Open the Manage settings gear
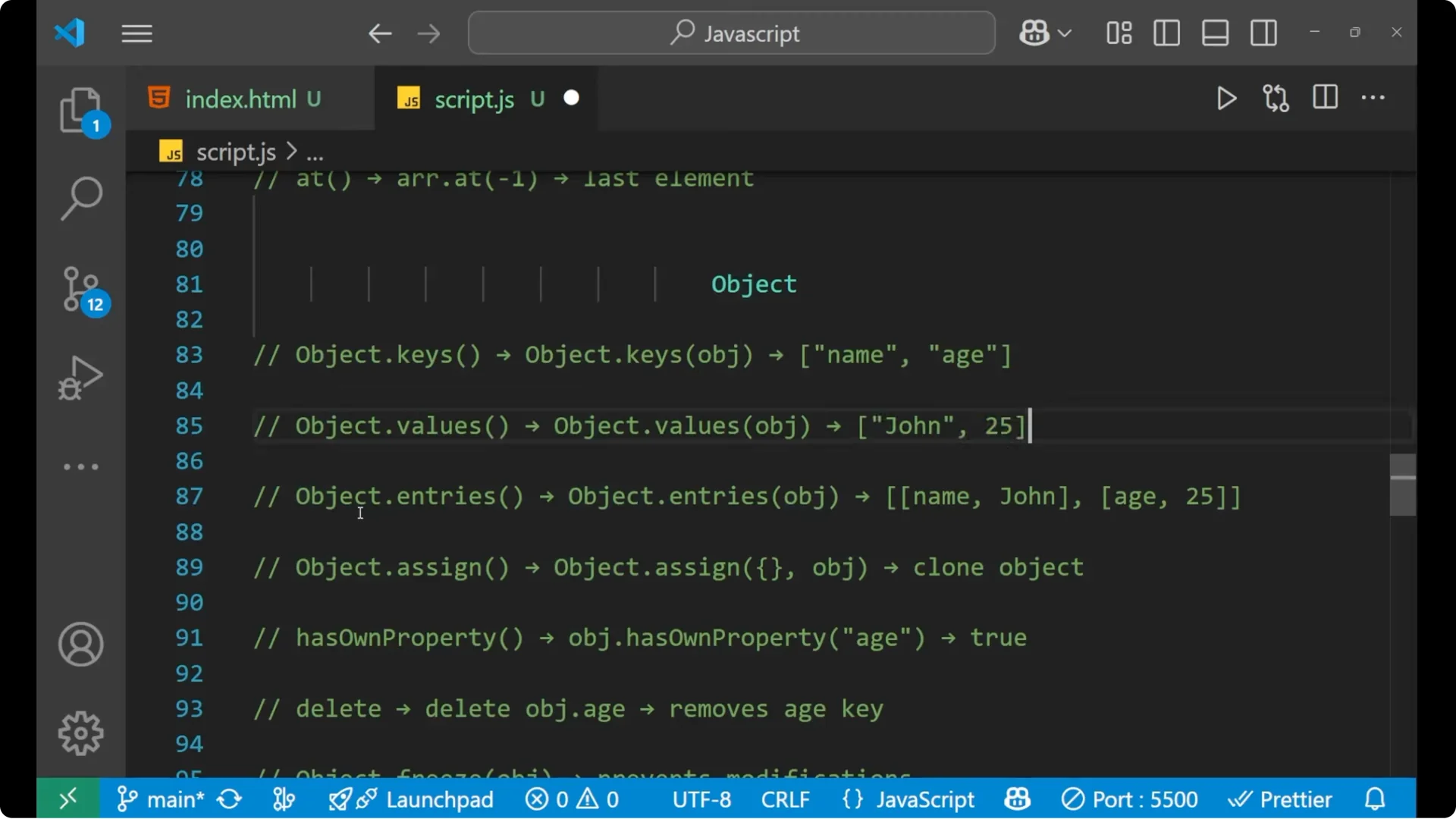 [x=80, y=733]
